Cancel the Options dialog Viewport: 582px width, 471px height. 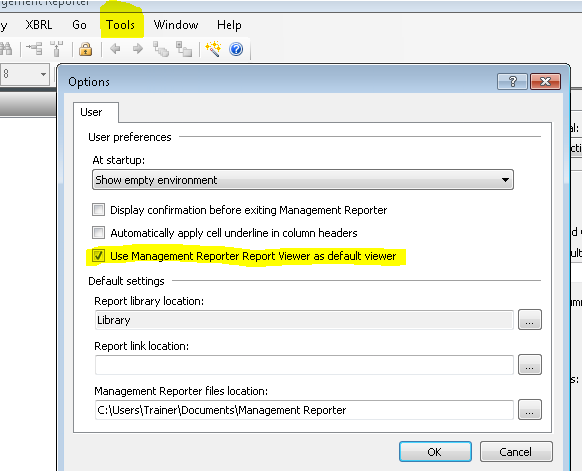click(516, 452)
